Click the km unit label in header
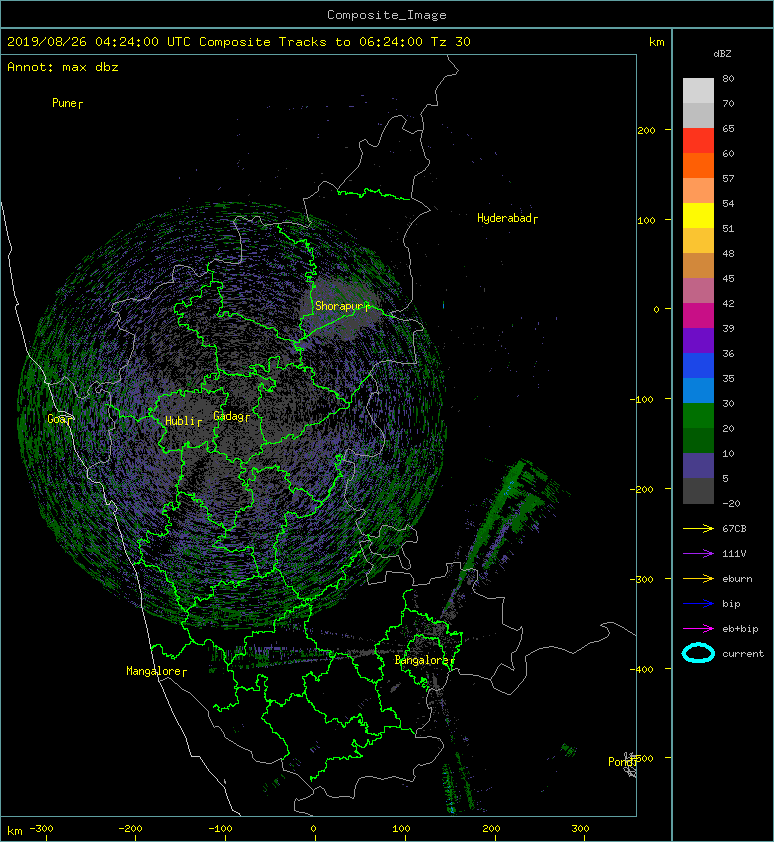This screenshot has width=774, height=842. (x=657, y=42)
